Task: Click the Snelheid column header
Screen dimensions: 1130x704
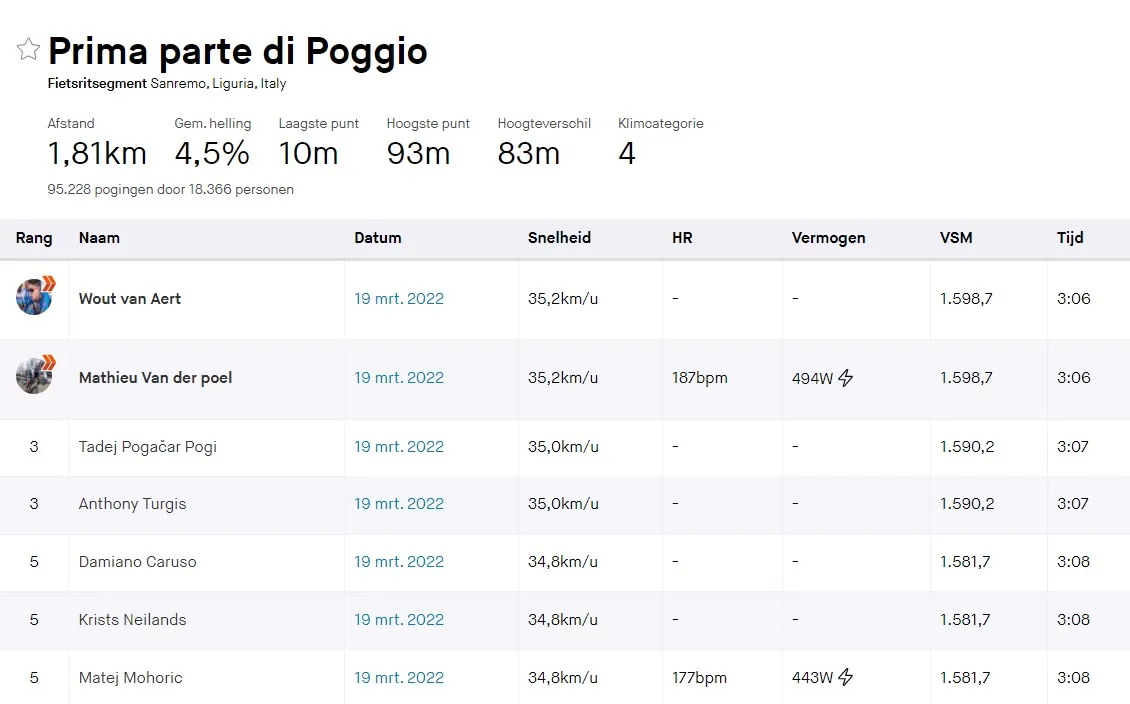Action: [559, 238]
